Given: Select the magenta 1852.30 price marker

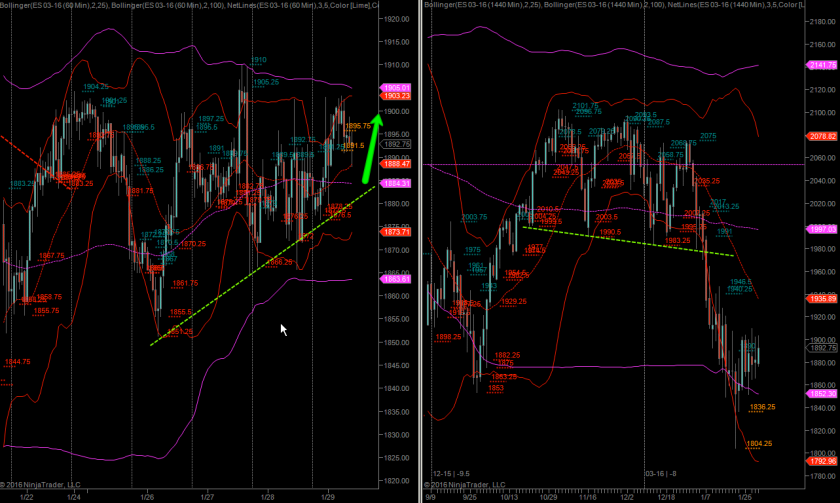Looking at the screenshot, I should [822, 394].
